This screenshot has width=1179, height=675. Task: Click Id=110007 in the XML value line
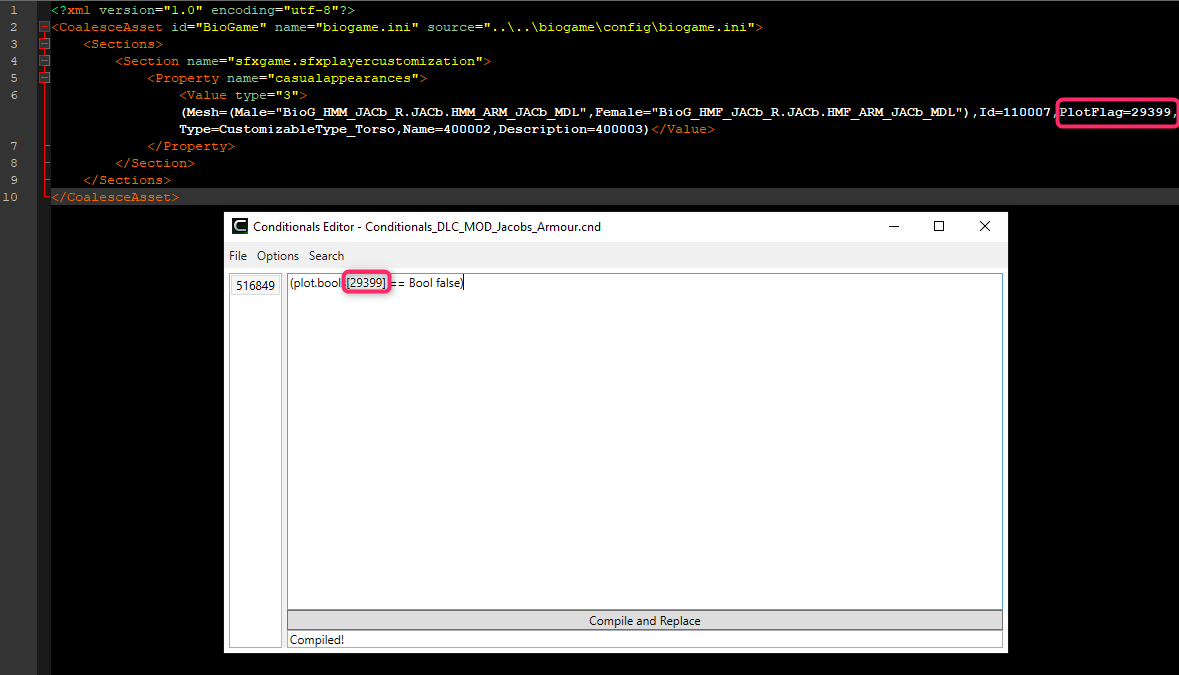1015,112
